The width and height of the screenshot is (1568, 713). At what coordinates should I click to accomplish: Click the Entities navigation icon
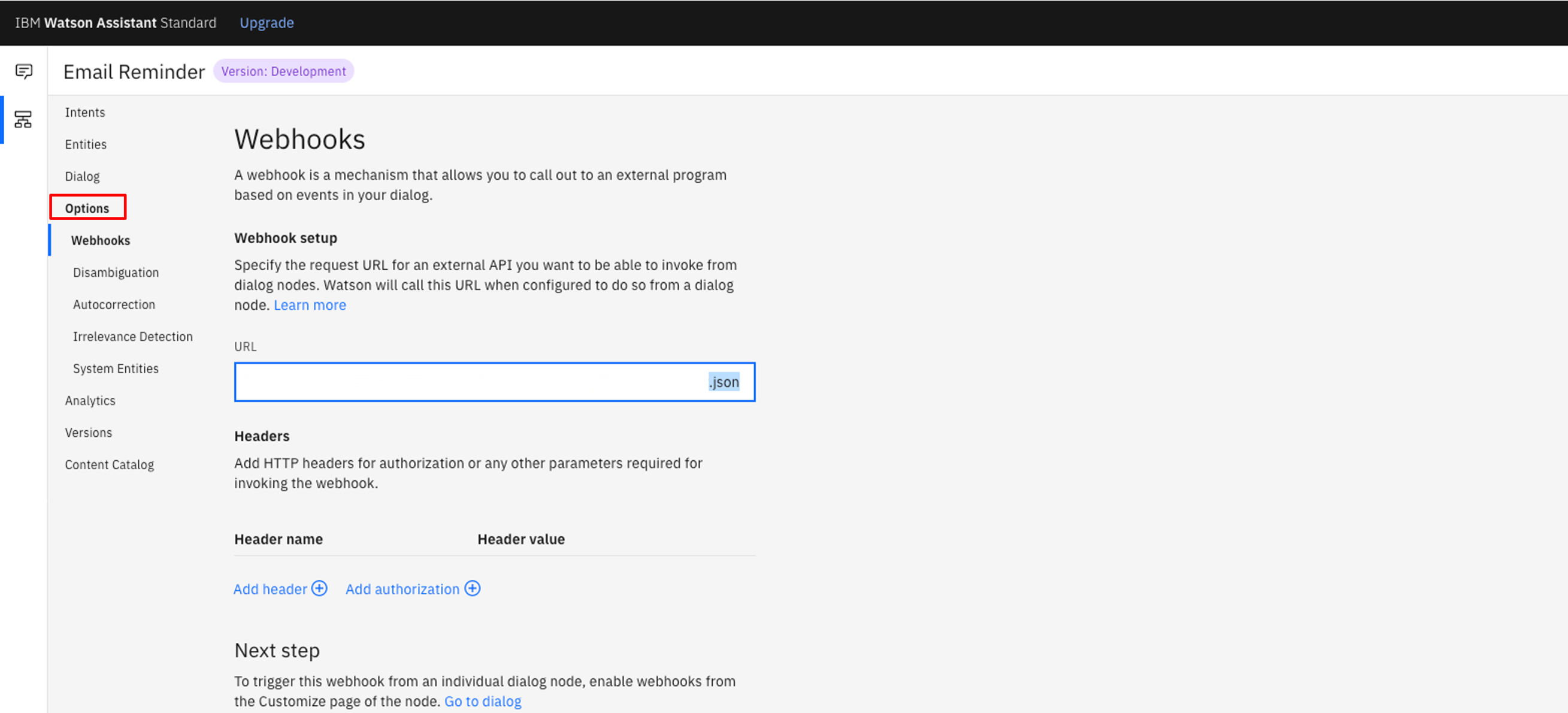pyautogui.click(x=86, y=144)
